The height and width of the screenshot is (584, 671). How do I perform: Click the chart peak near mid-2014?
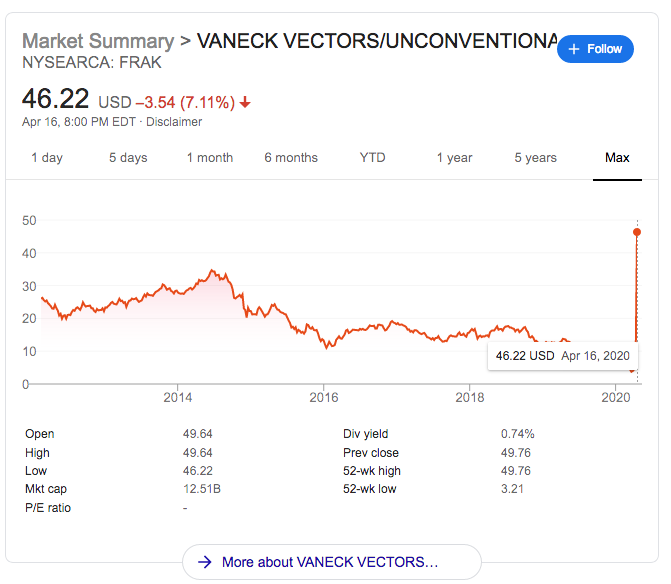pyautogui.click(x=212, y=270)
